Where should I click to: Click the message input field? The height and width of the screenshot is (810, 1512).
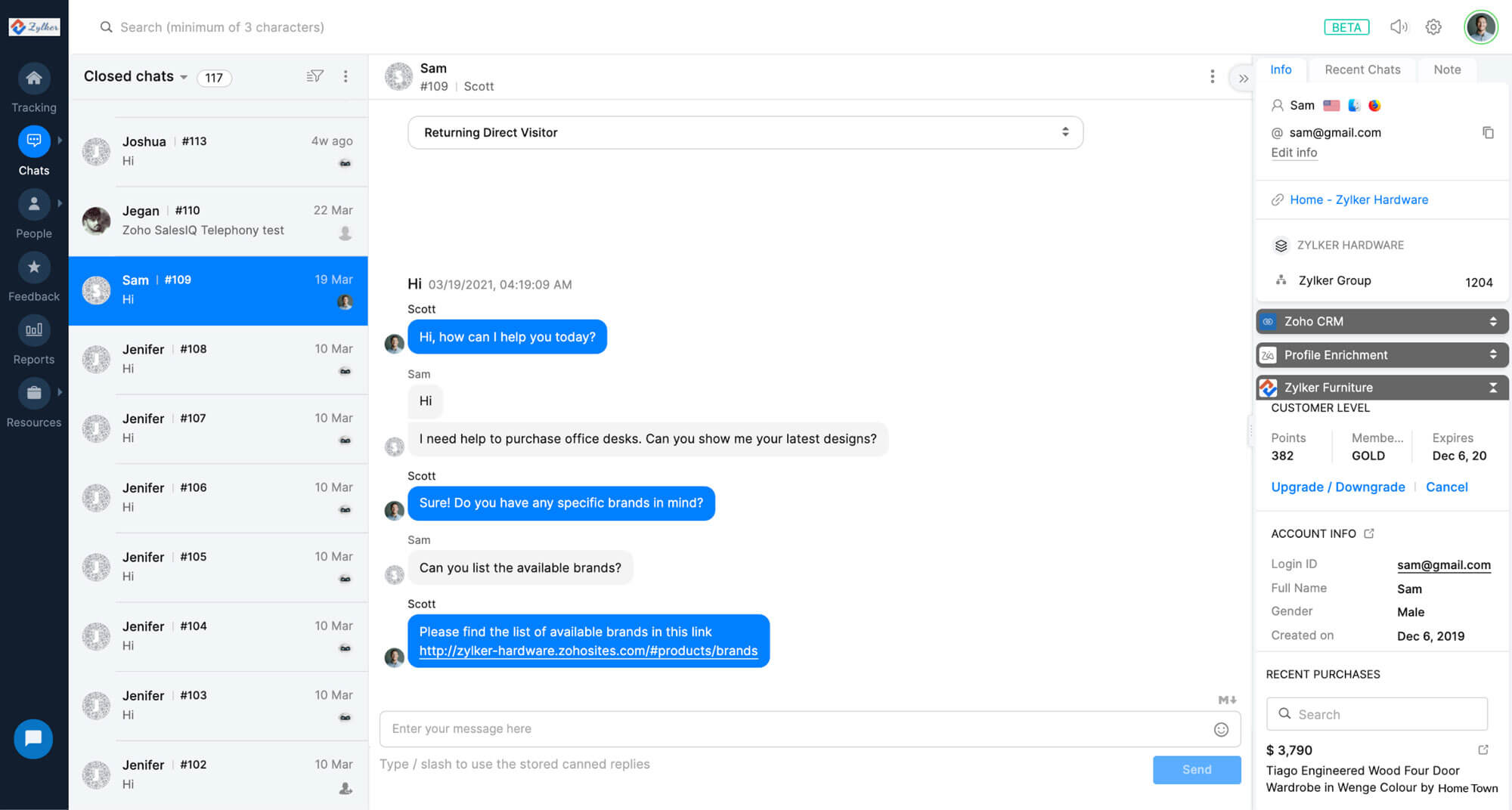click(x=756, y=728)
